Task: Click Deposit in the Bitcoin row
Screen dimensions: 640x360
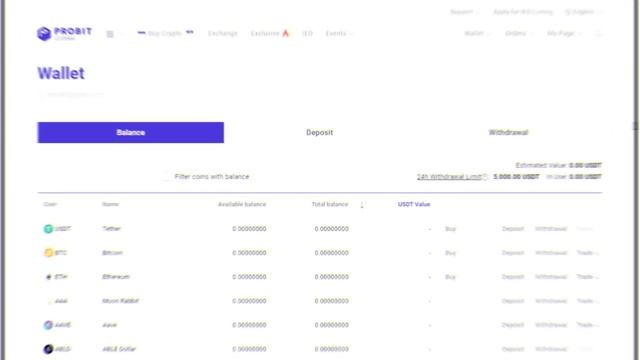Action: pyautogui.click(x=513, y=253)
